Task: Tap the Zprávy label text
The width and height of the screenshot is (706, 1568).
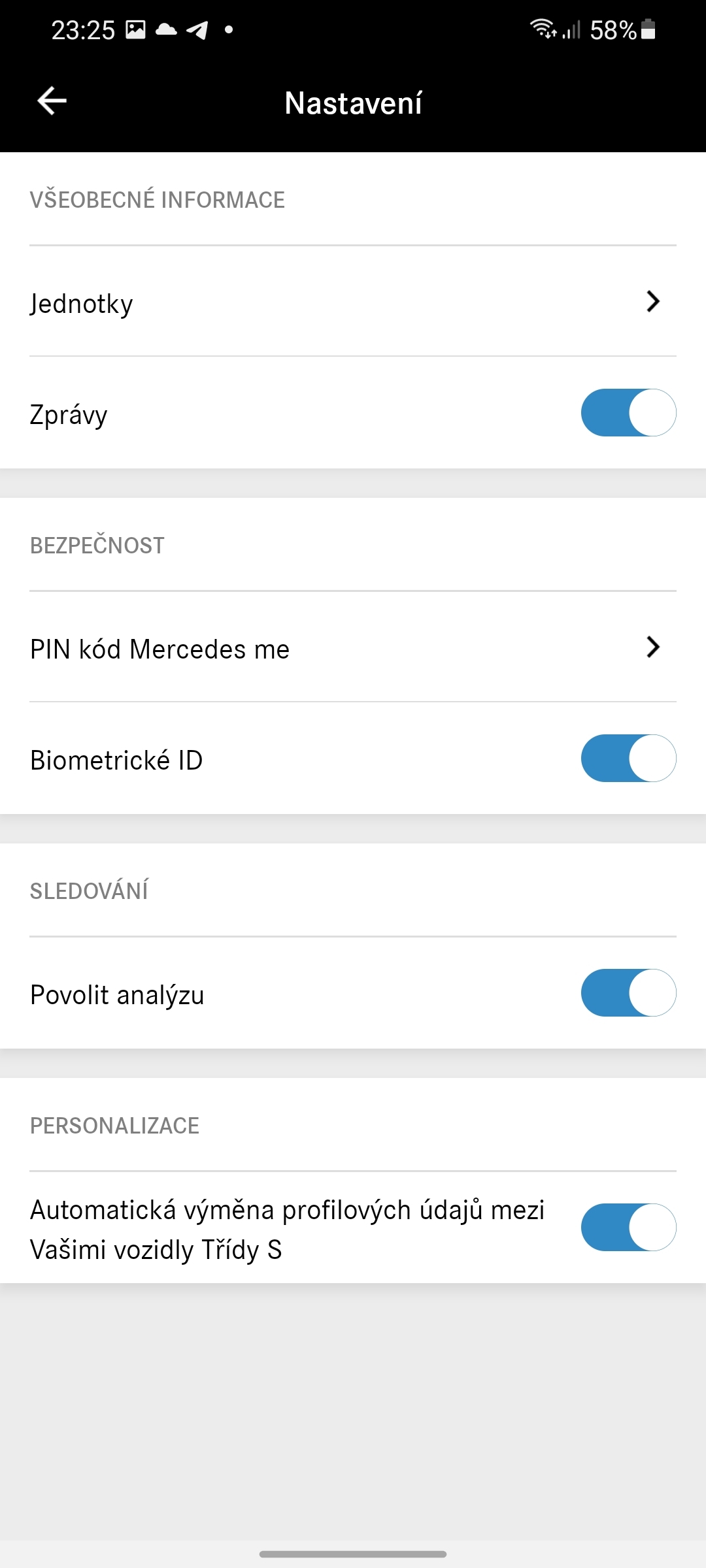Action: [x=69, y=415]
